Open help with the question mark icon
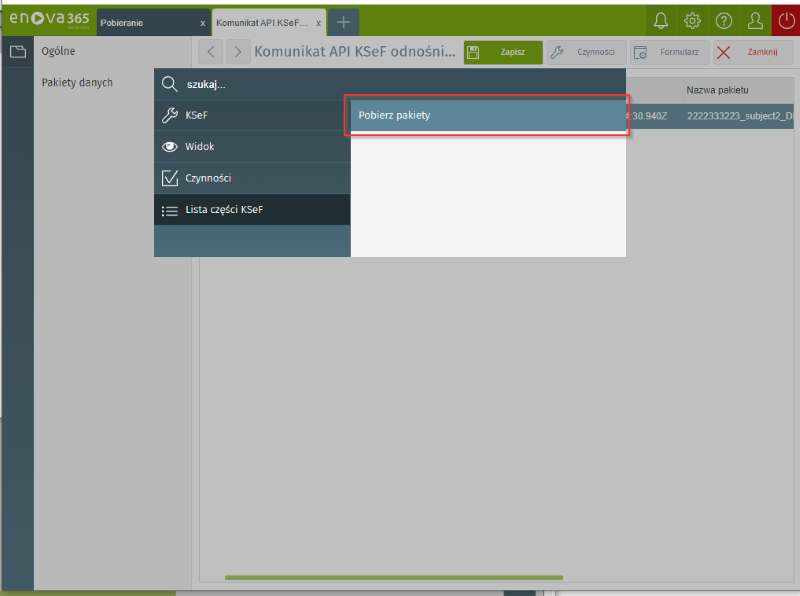Image resolution: width=800 pixels, height=596 pixels. (x=724, y=21)
